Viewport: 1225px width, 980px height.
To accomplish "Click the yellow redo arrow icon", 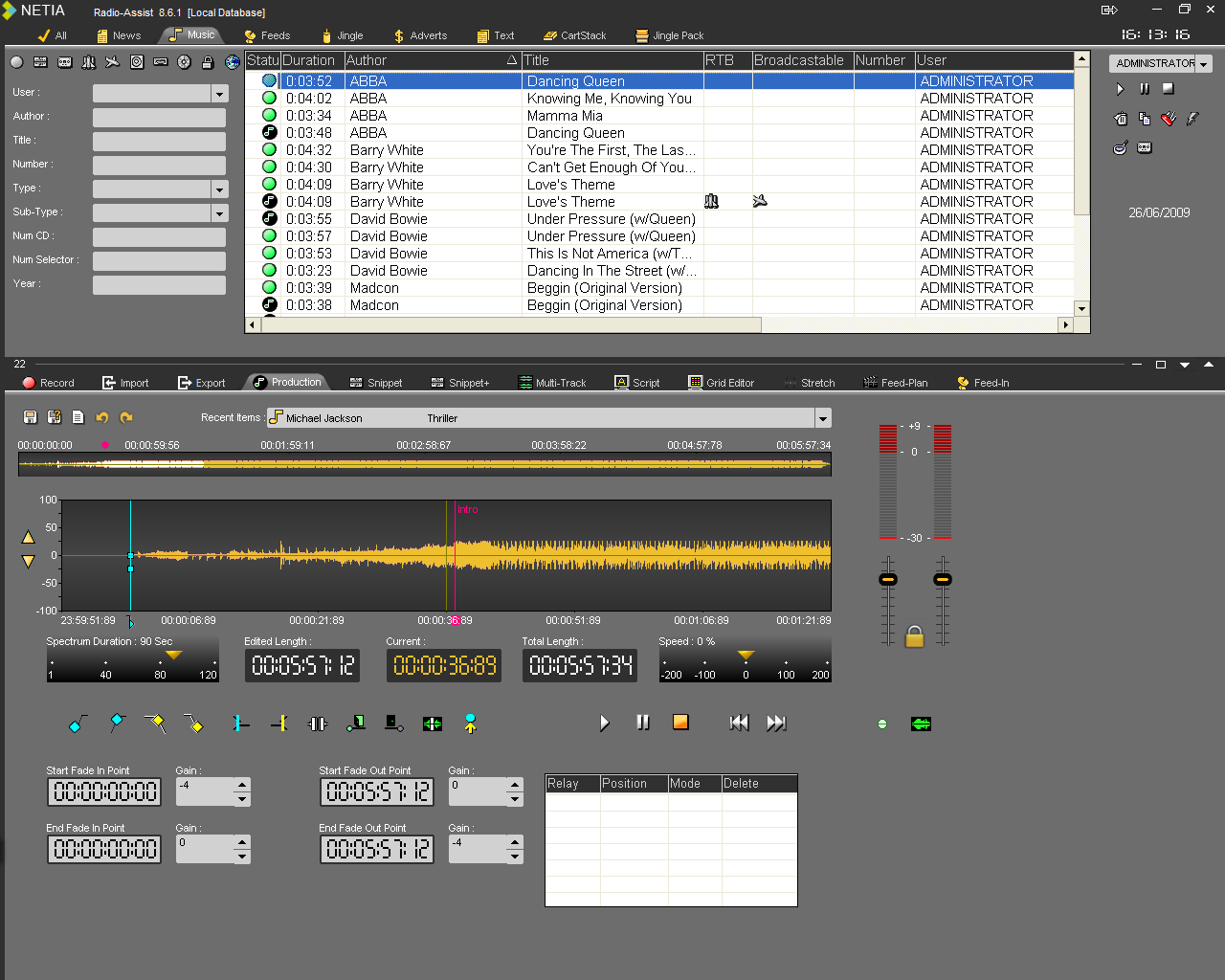I will coord(126,417).
